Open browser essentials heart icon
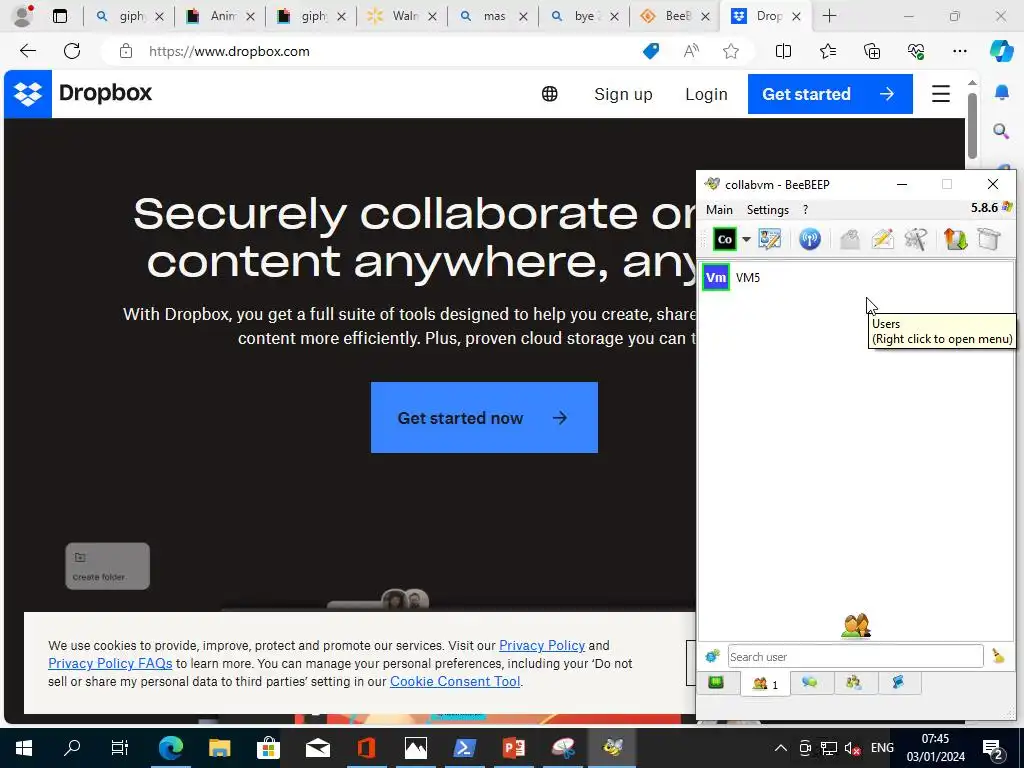The image size is (1024, 768). 916,51
